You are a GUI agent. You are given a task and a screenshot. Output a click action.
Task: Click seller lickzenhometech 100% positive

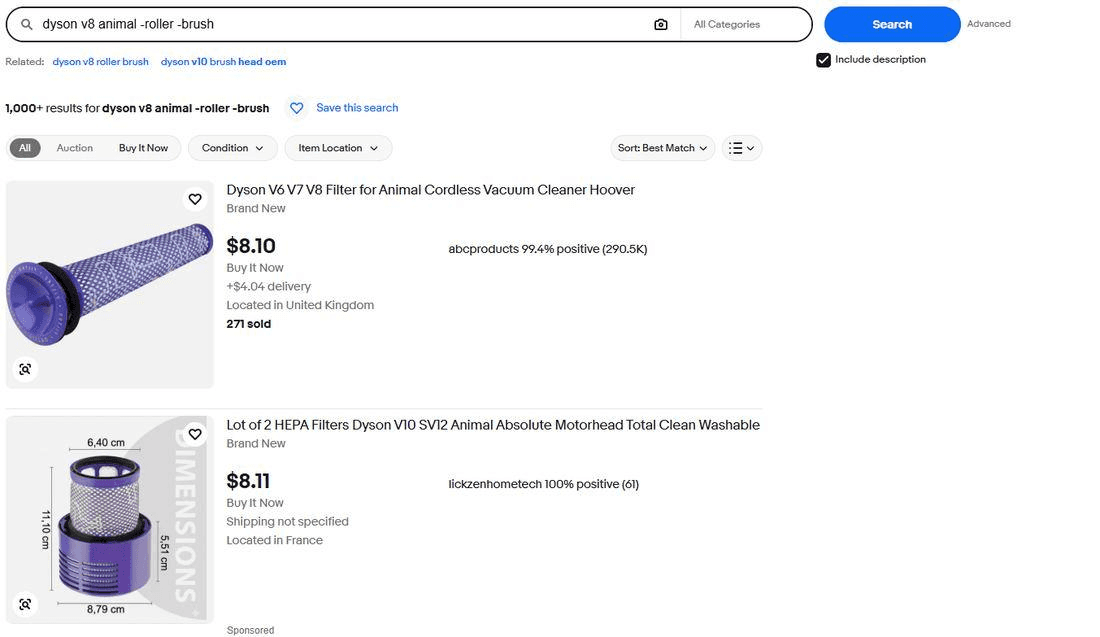[x=544, y=484]
